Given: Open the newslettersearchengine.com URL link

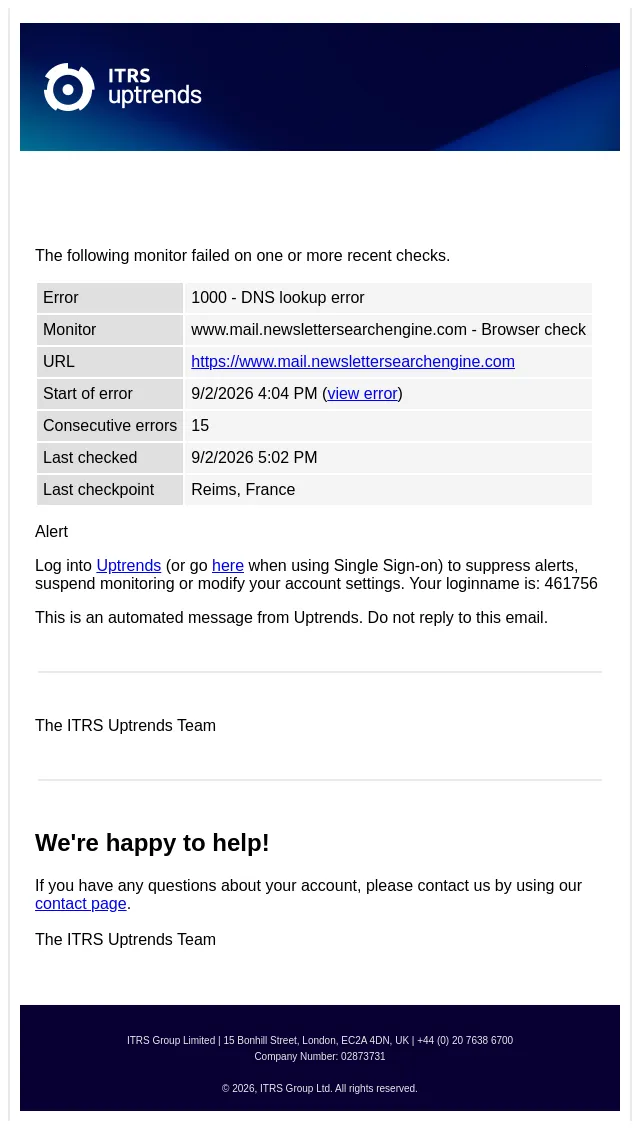Looking at the screenshot, I should 353,361.
